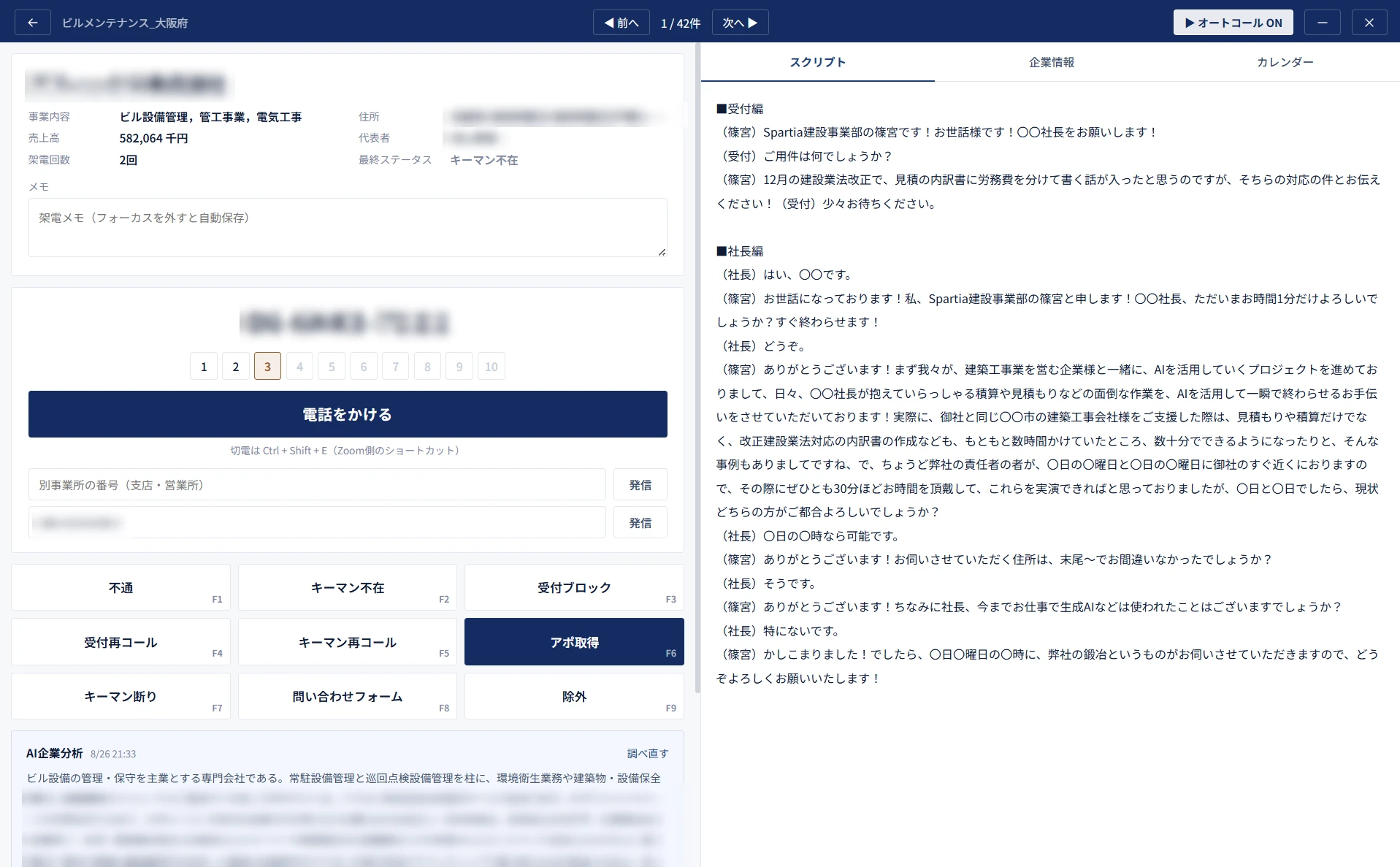
Task: Focus the 架電メモ text area
Action: click(x=348, y=227)
